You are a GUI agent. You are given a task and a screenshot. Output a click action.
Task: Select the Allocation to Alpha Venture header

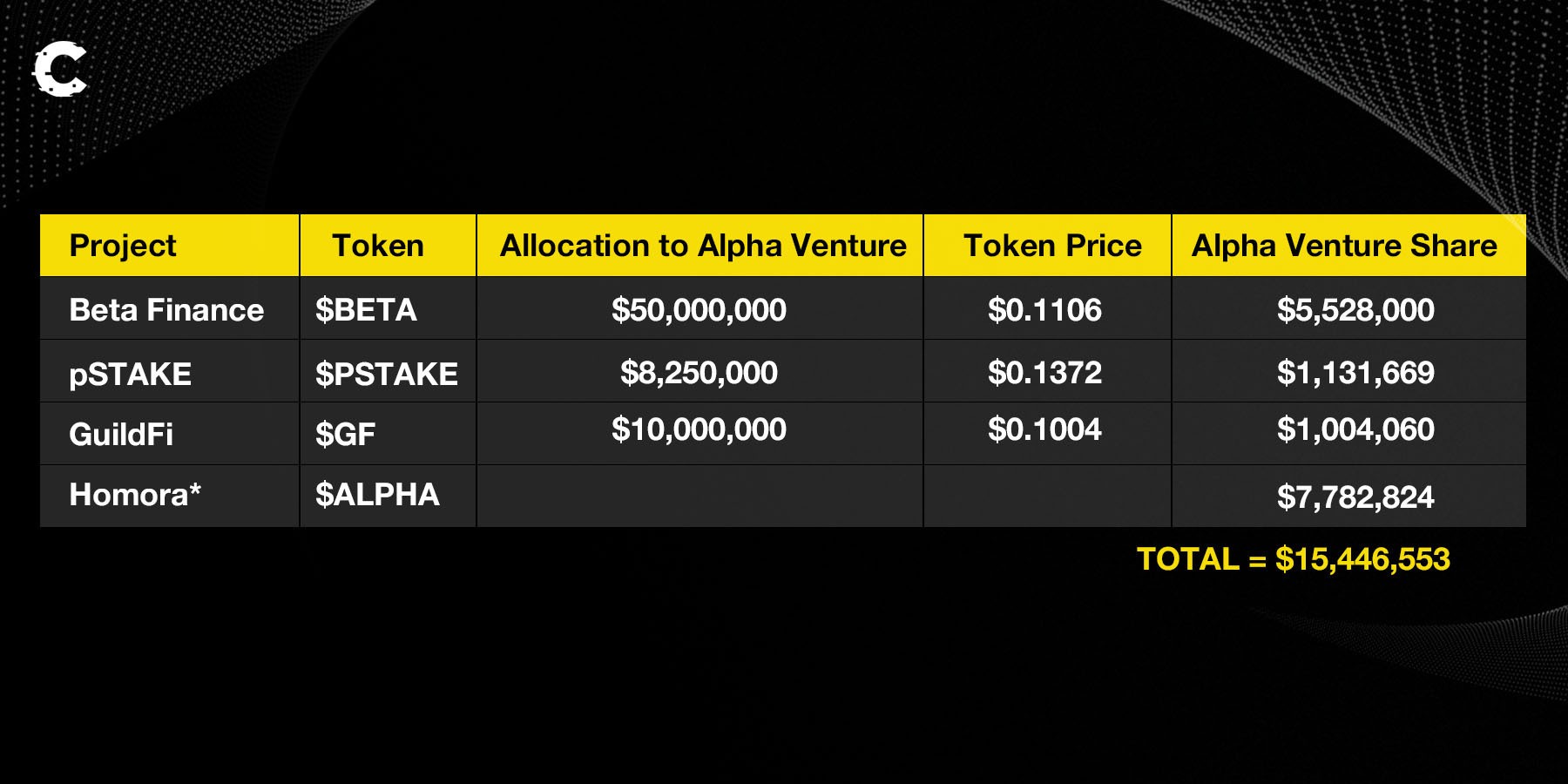tap(703, 246)
